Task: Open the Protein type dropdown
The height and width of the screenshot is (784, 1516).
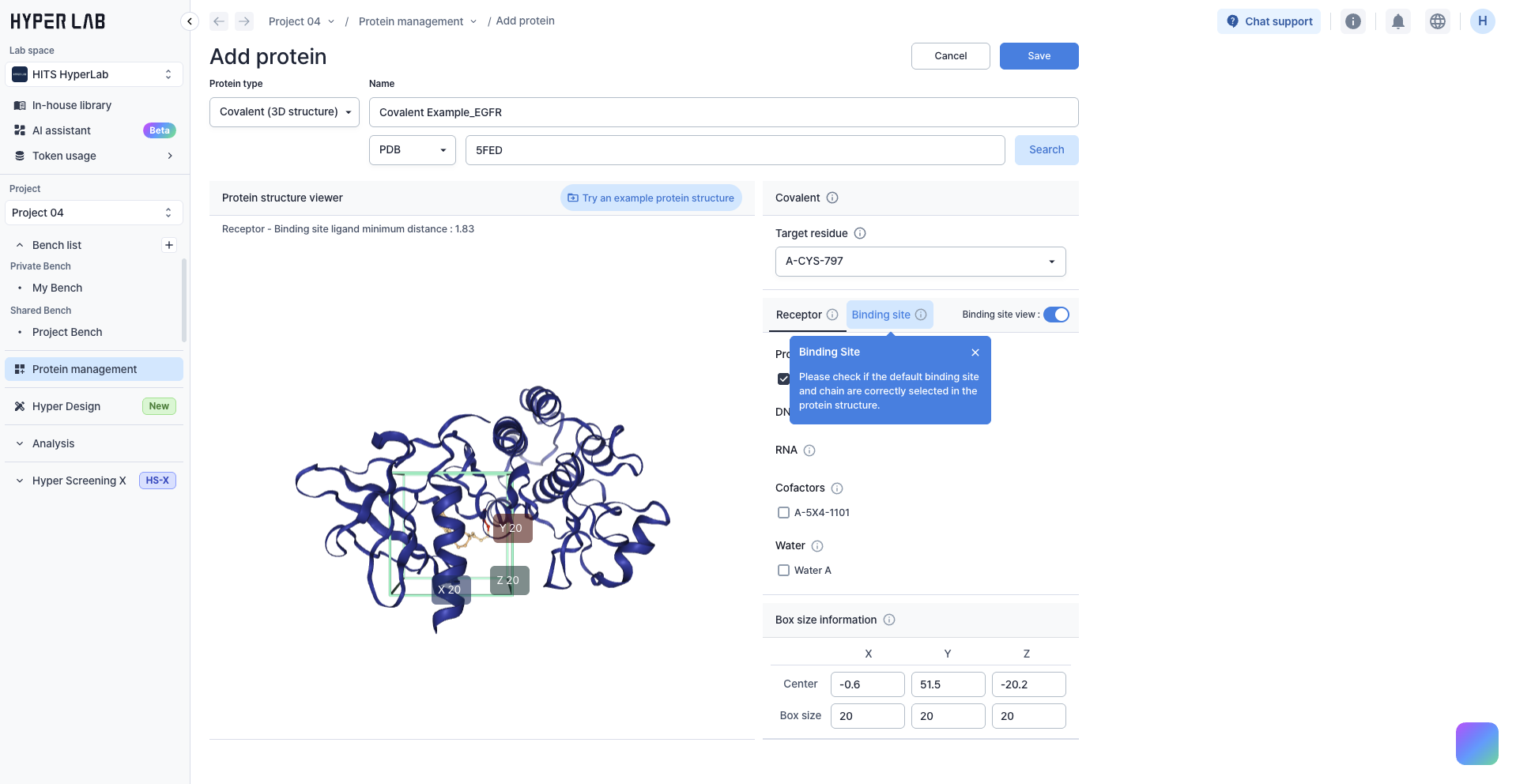Action: (285, 112)
